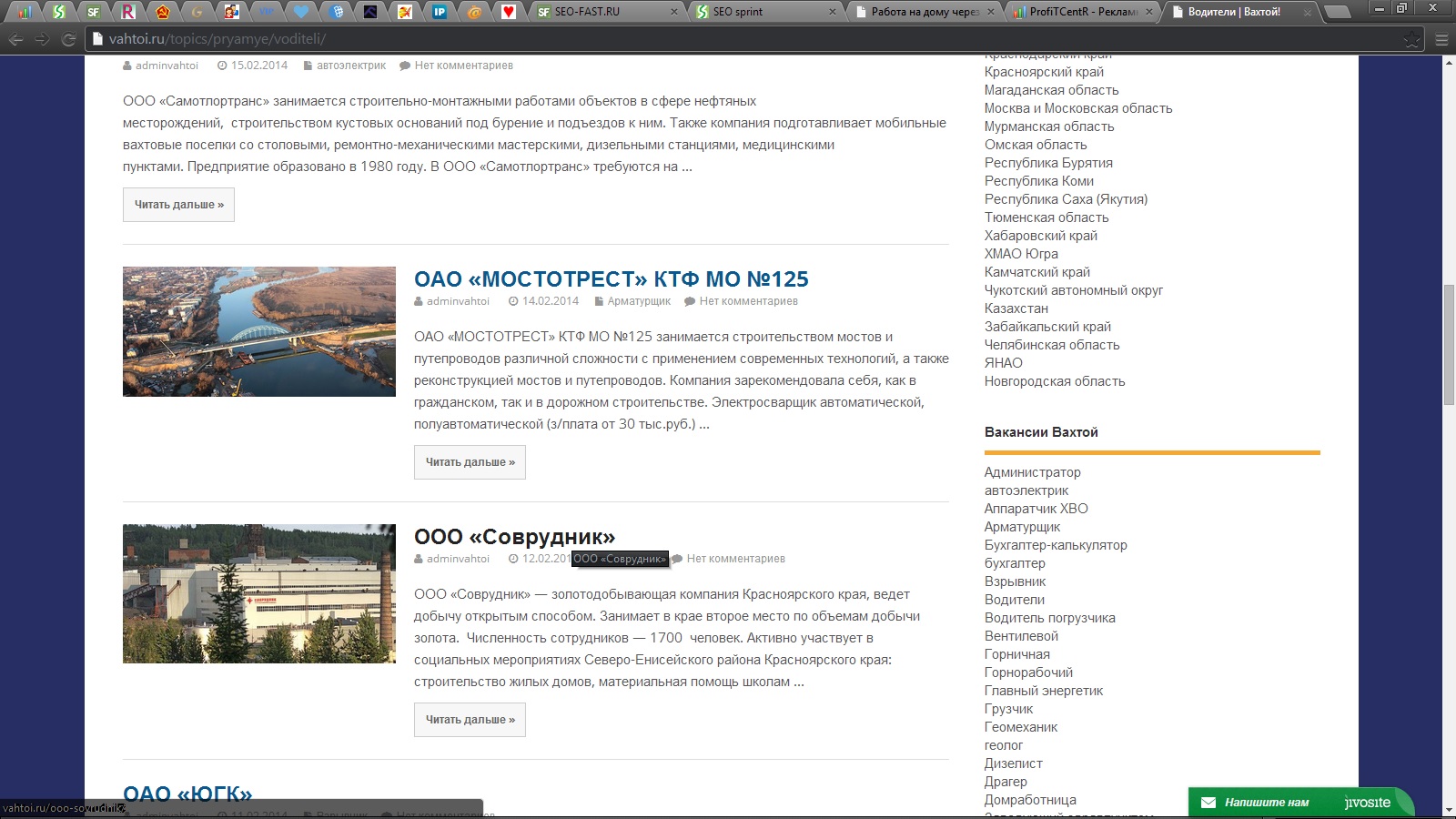Open the Домработница vacancy category

pos(1030,800)
